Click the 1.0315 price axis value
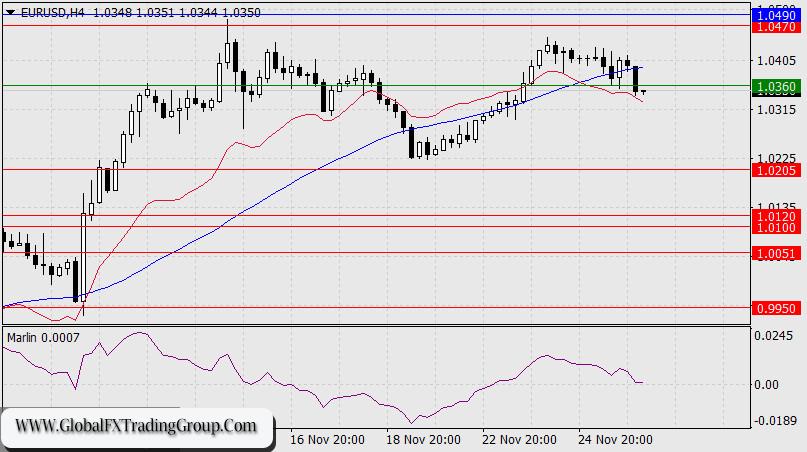The width and height of the screenshot is (807, 452). (777, 110)
